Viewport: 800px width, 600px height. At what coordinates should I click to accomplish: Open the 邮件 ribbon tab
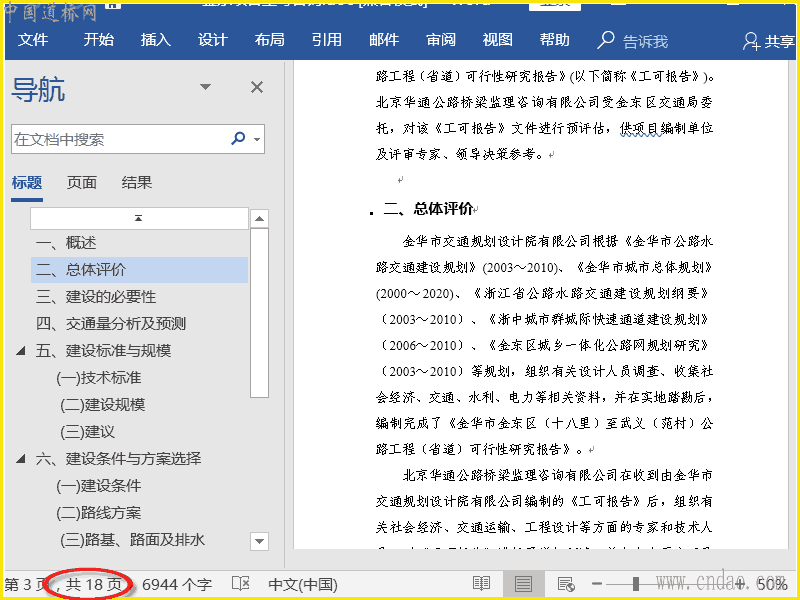point(384,40)
